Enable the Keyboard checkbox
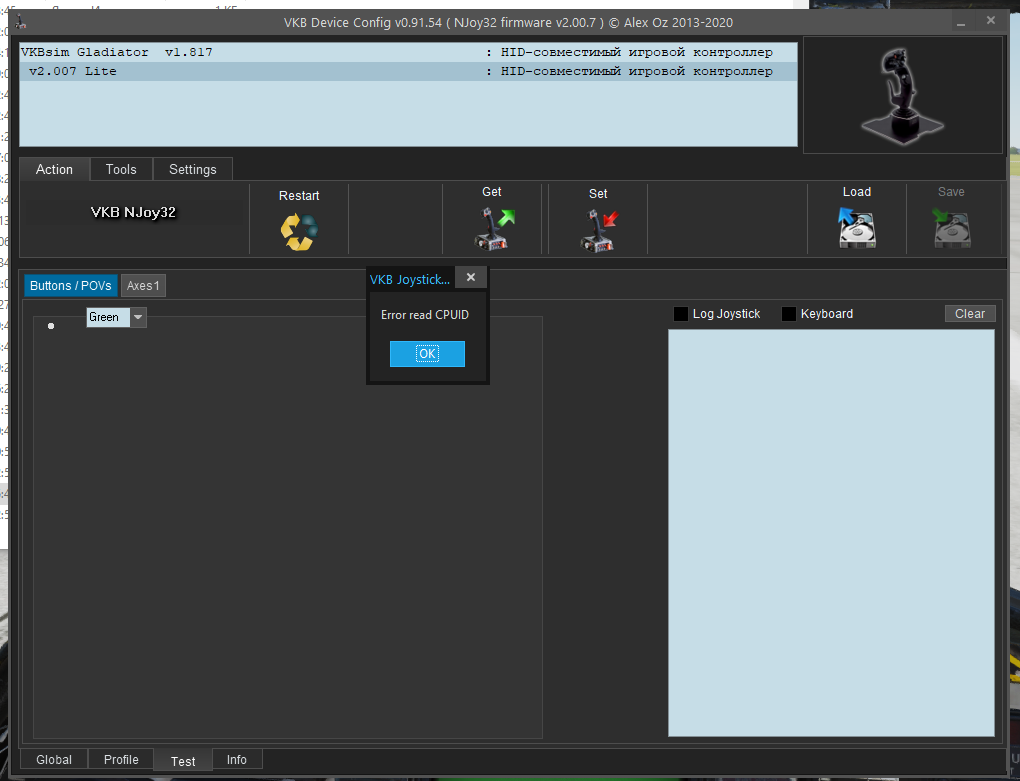Image resolution: width=1020 pixels, height=781 pixels. point(788,314)
